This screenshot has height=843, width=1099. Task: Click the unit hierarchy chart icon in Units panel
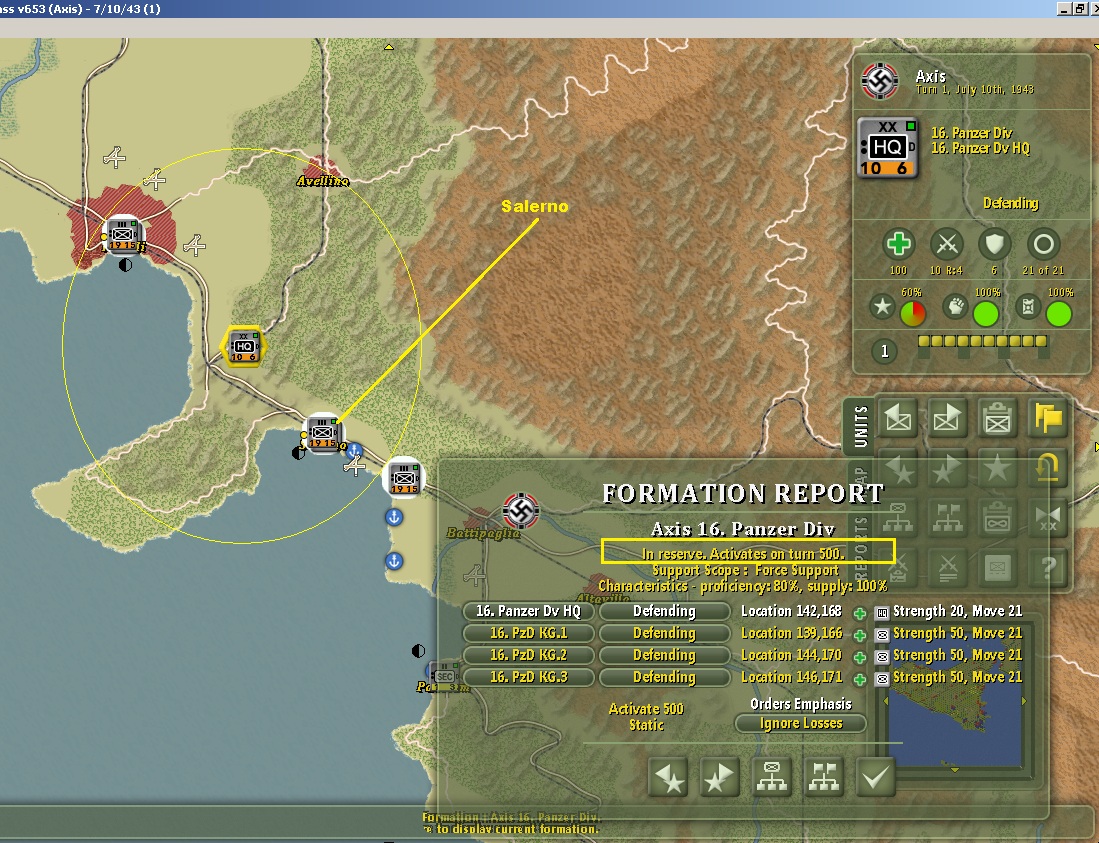tap(898, 519)
